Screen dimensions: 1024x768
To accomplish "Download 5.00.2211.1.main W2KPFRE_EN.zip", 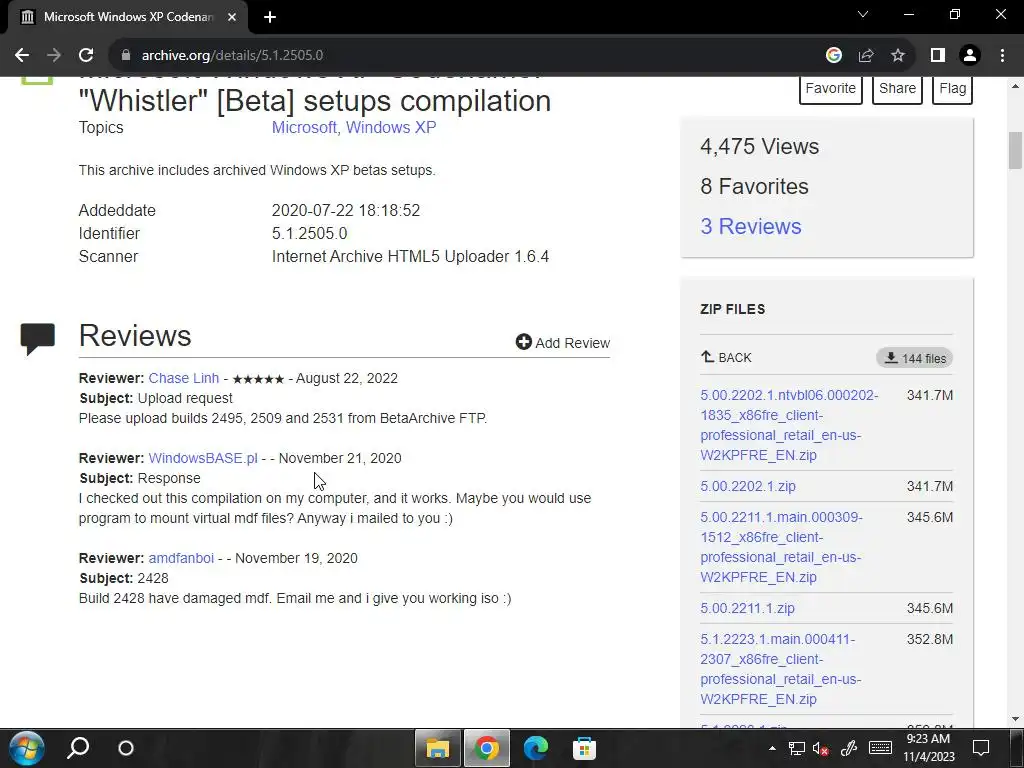I will click(x=781, y=547).
